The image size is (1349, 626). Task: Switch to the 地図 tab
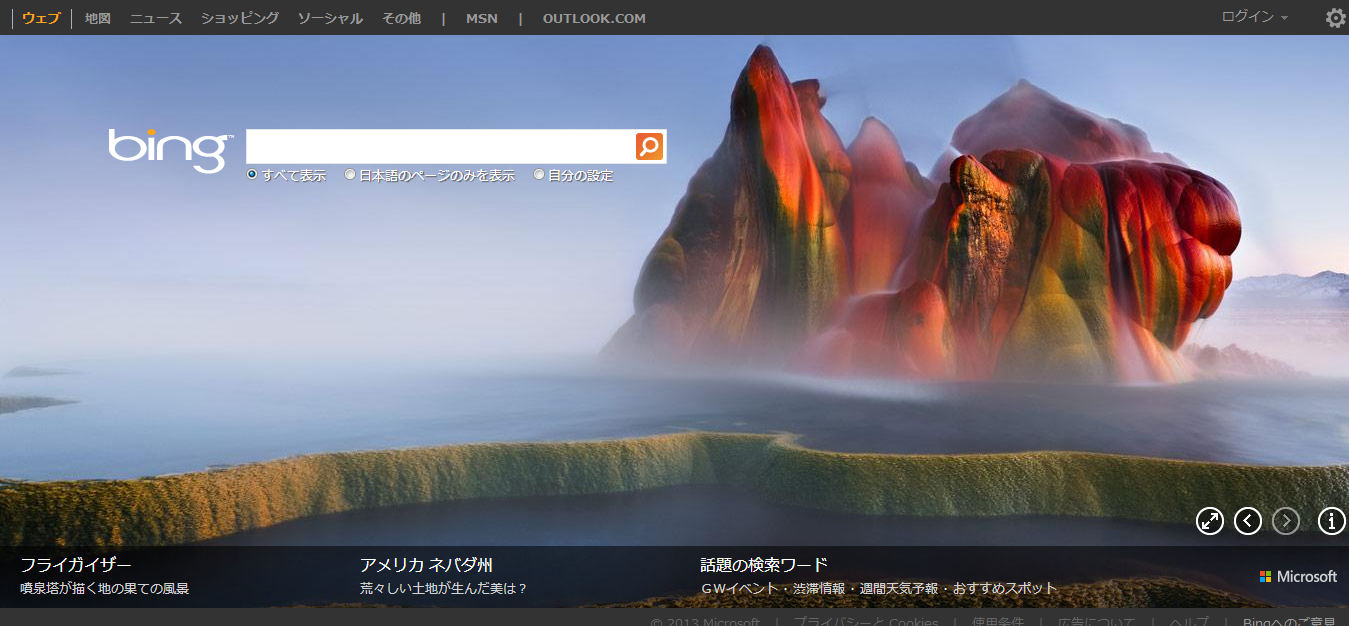tap(98, 18)
